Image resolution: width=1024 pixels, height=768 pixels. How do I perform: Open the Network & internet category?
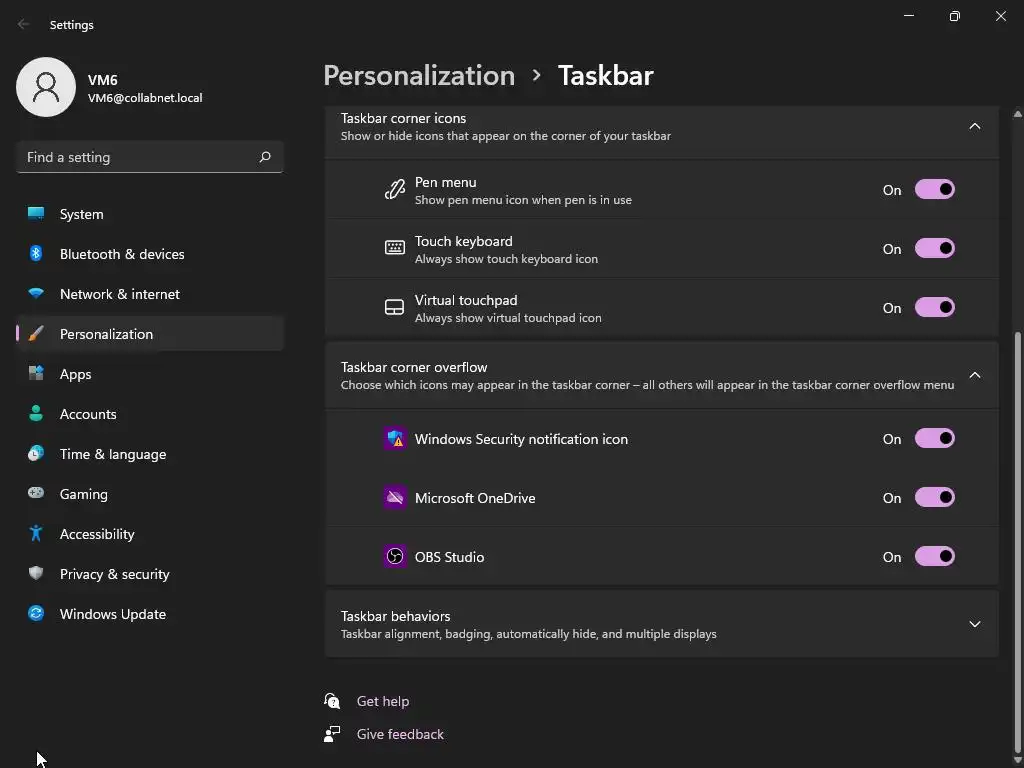click(x=120, y=294)
